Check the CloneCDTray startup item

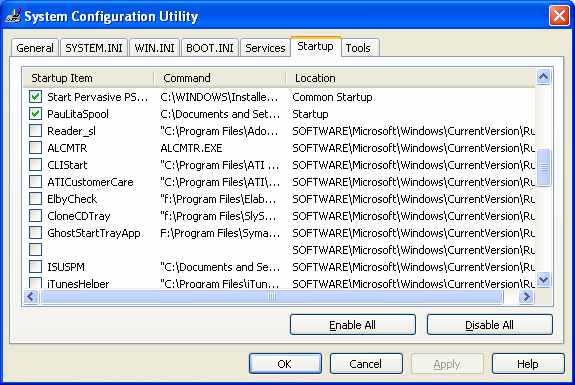35,216
